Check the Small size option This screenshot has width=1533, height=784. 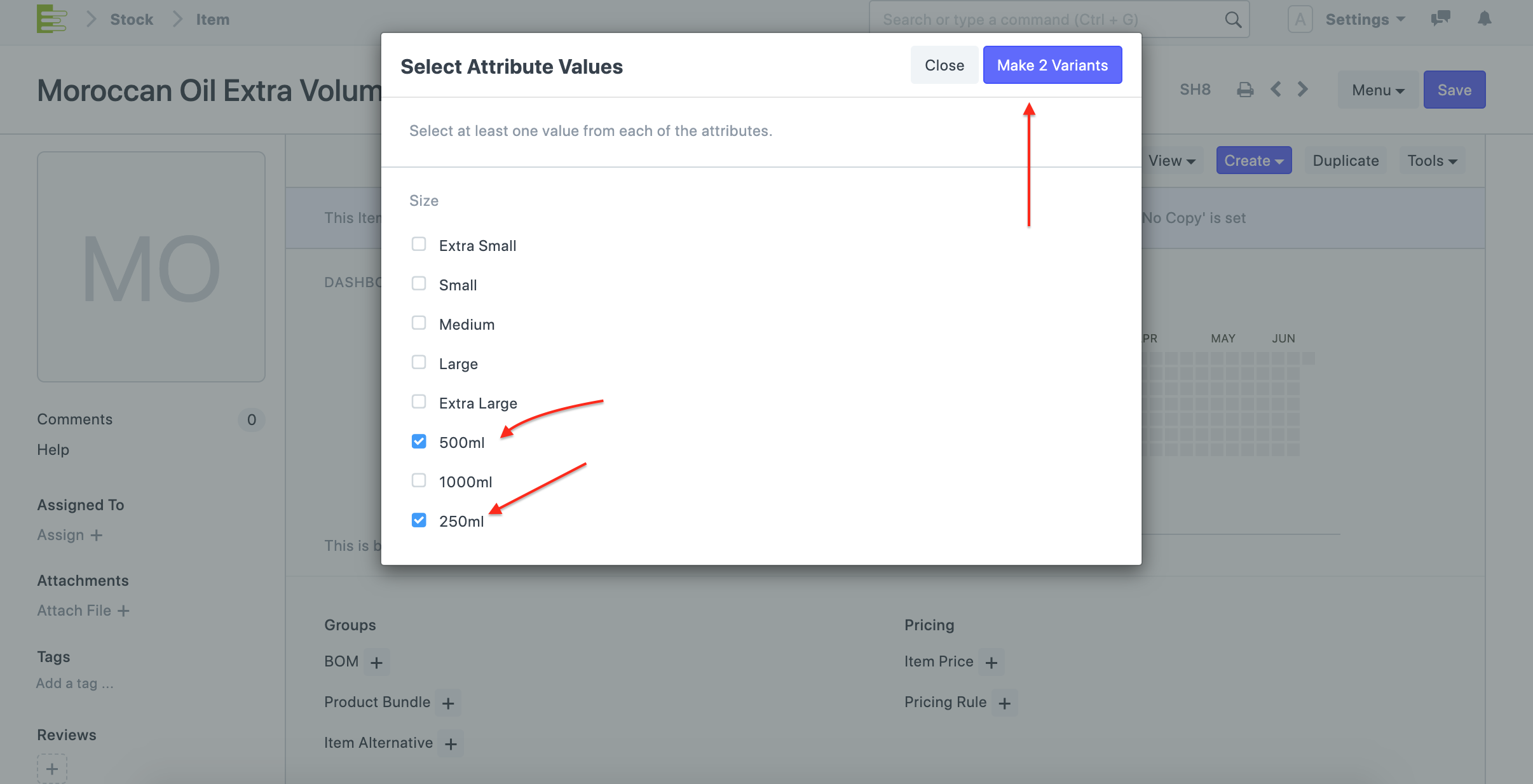click(x=419, y=284)
